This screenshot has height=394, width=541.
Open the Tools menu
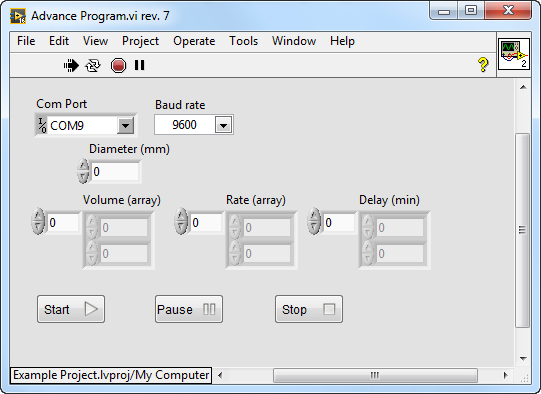pyautogui.click(x=244, y=41)
